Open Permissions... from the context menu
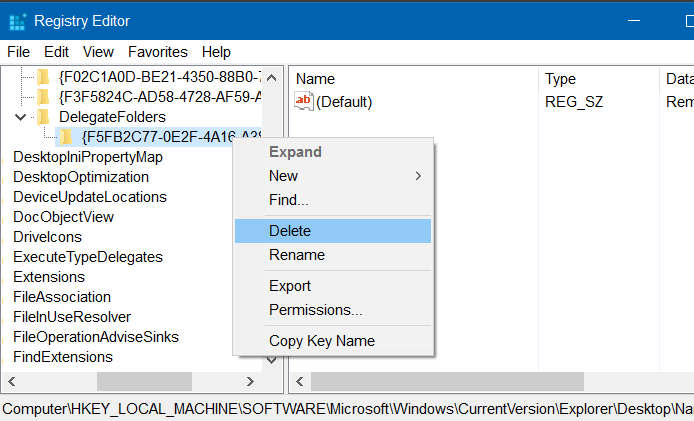Image resolution: width=694 pixels, height=421 pixels. tap(315, 310)
